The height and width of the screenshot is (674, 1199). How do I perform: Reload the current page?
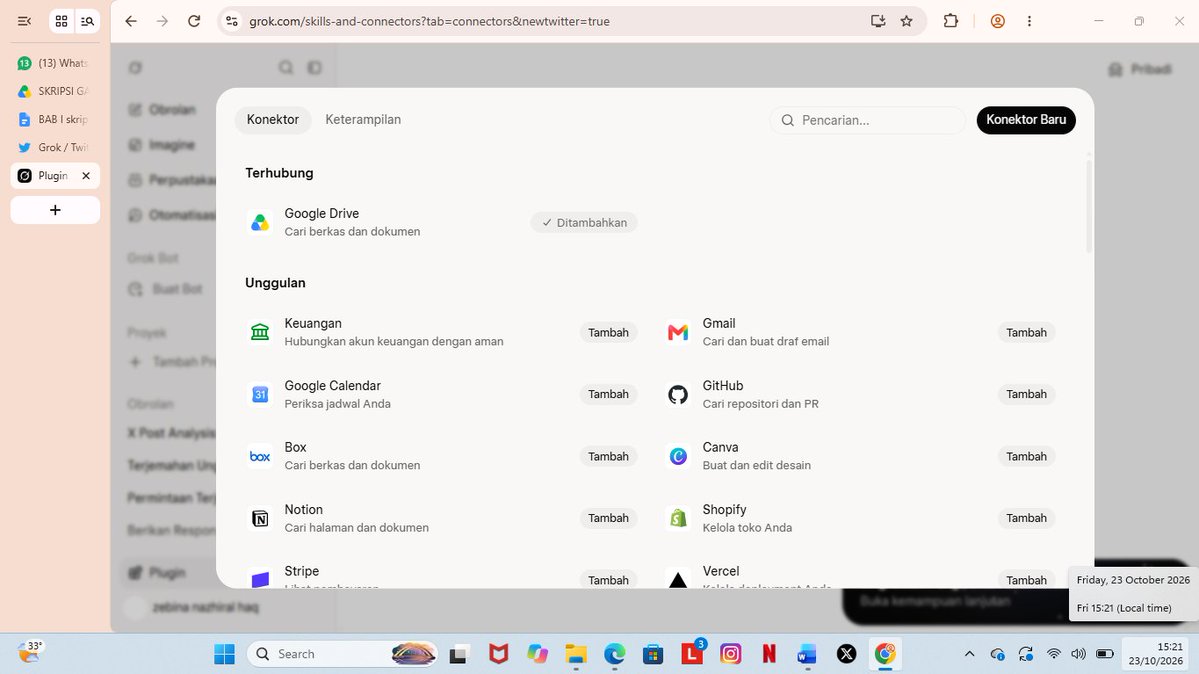click(194, 21)
